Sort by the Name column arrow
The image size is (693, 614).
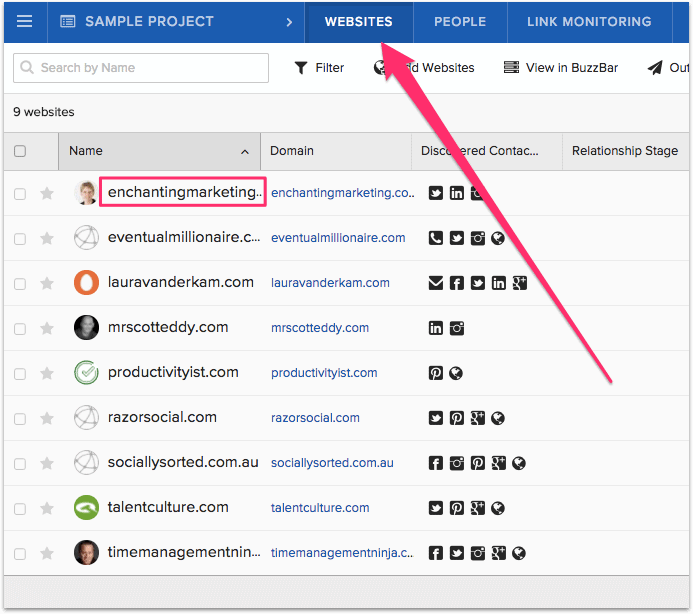244,152
